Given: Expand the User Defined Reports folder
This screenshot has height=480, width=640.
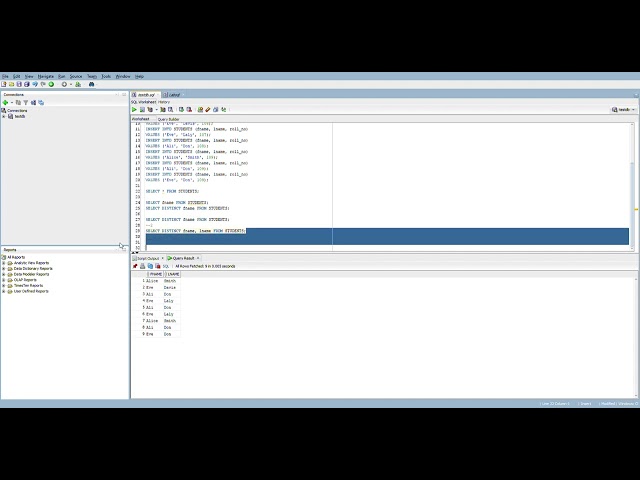Looking at the screenshot, I should tap(4, 291).
